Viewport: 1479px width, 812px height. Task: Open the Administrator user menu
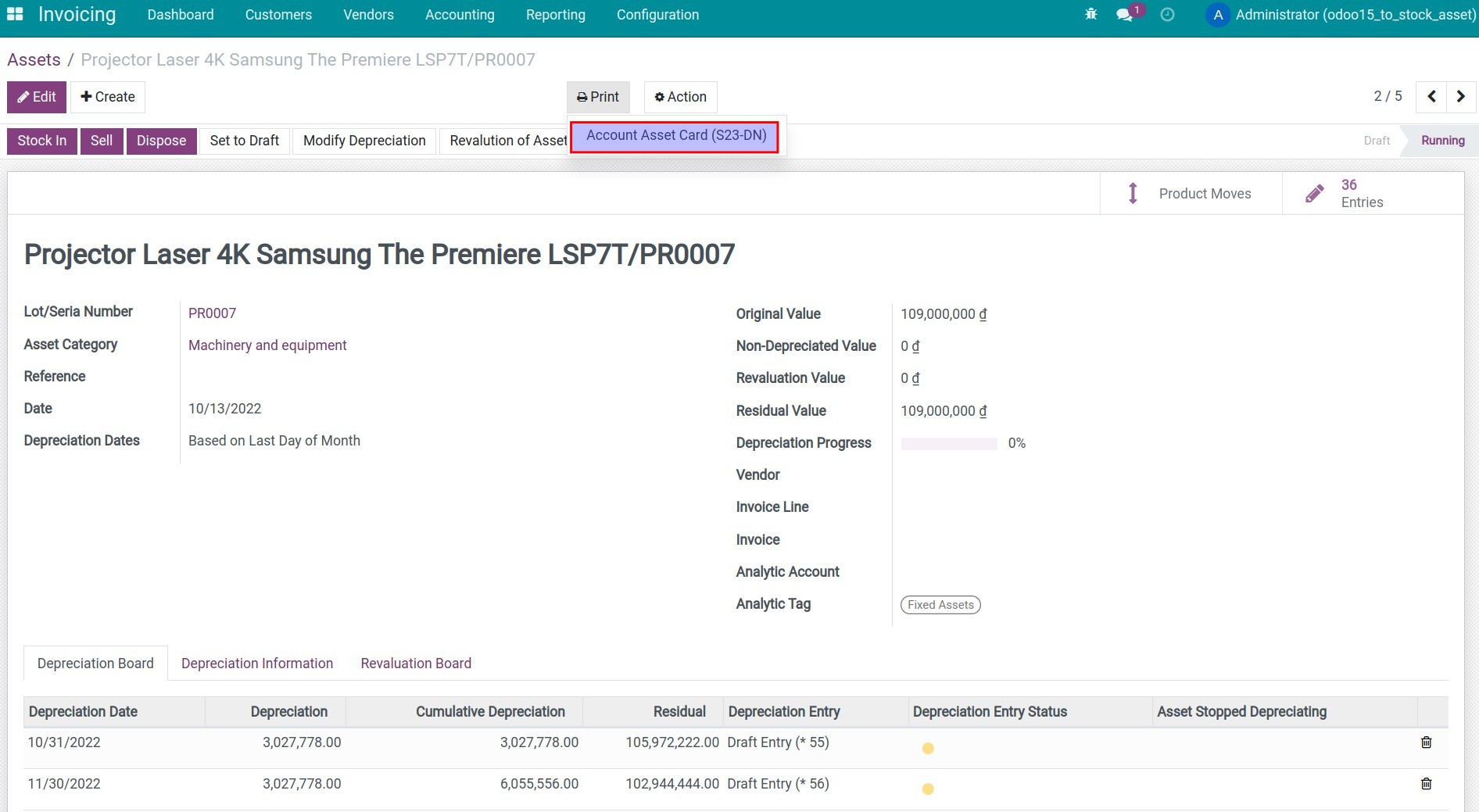[x=1341, y=15]
